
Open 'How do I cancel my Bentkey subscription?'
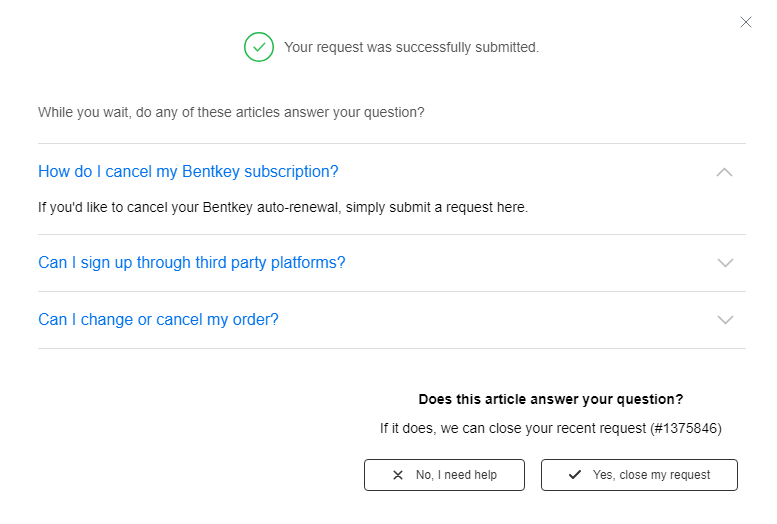pos(188,172)
